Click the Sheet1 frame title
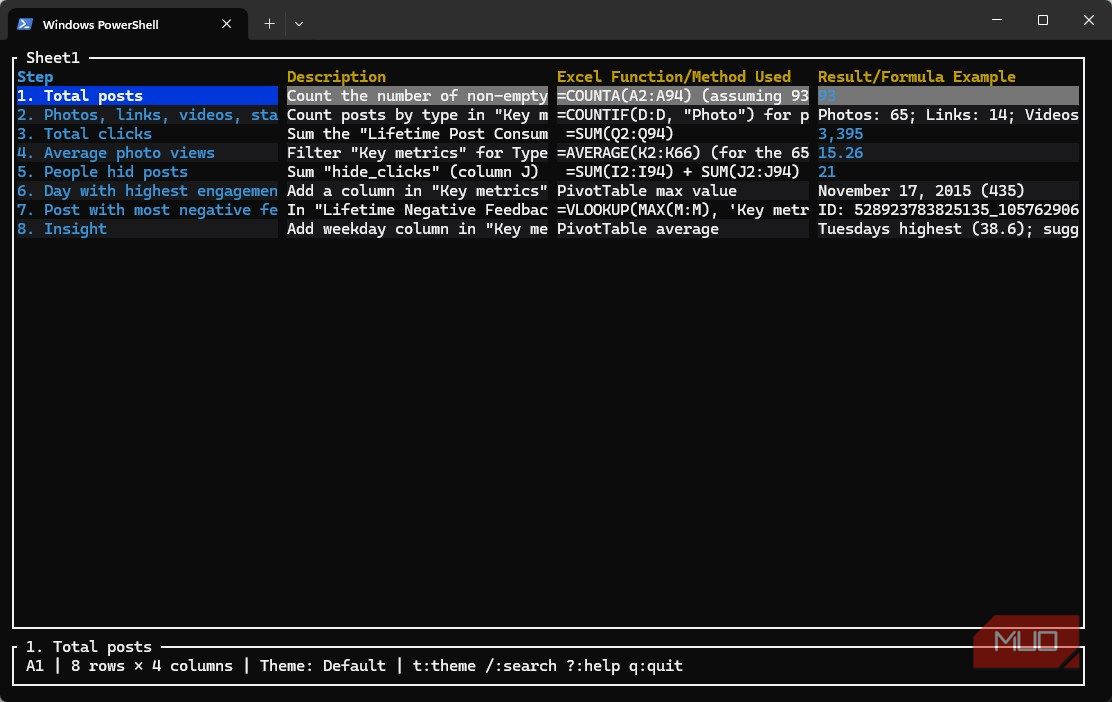Image resolution: width=1112 pixels, height=702 pixels. click(52, 57)
